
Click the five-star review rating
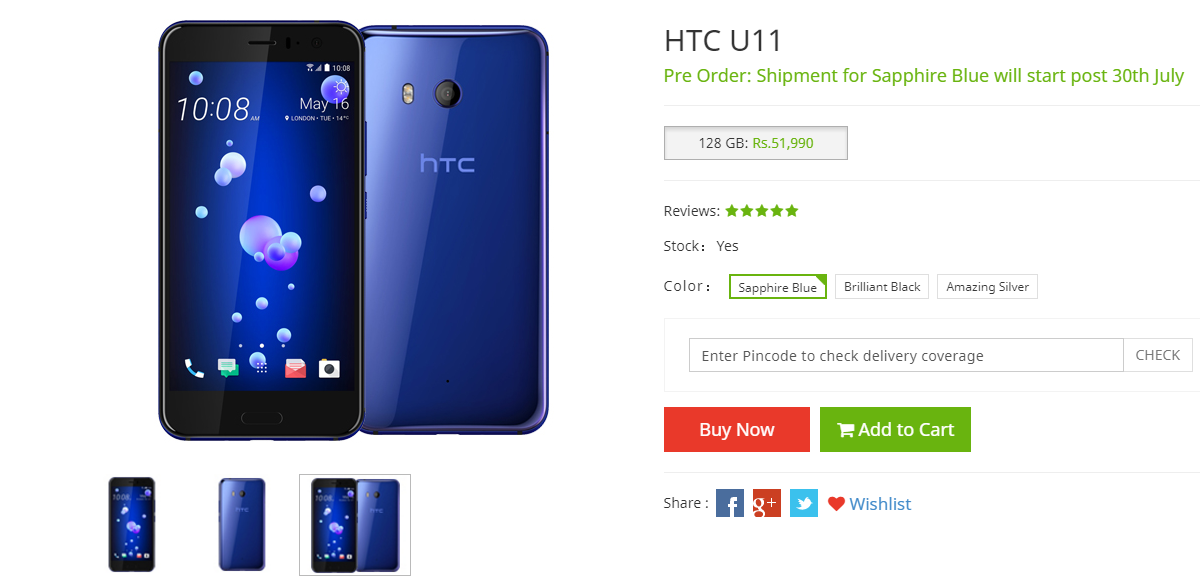click(x=762, y=211)
